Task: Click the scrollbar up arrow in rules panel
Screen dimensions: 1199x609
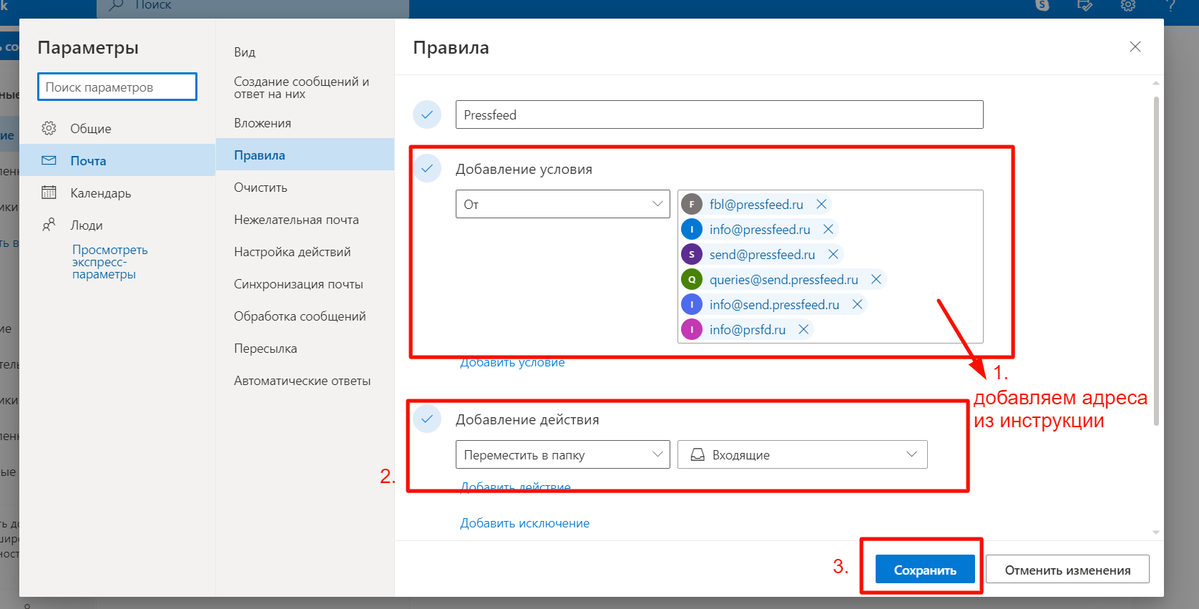Action: point(1156,83)
